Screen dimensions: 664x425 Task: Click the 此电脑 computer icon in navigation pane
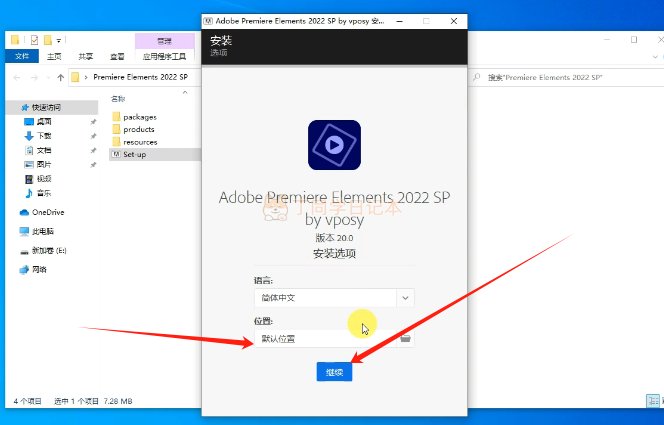pos(24,232)
